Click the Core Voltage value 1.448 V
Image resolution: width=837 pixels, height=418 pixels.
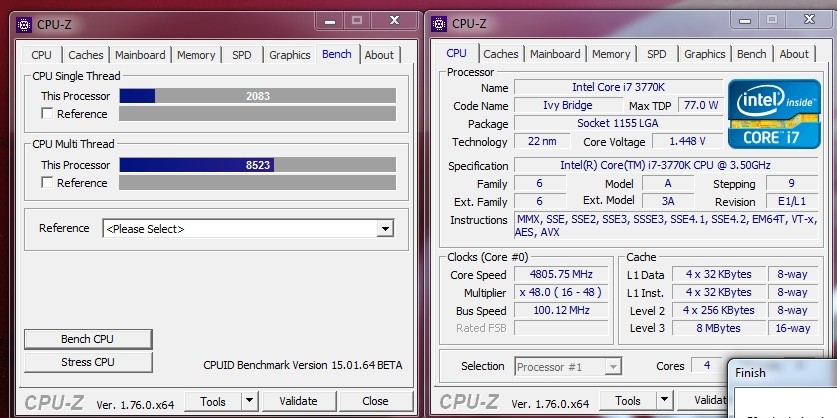click(x=688, y=141)
